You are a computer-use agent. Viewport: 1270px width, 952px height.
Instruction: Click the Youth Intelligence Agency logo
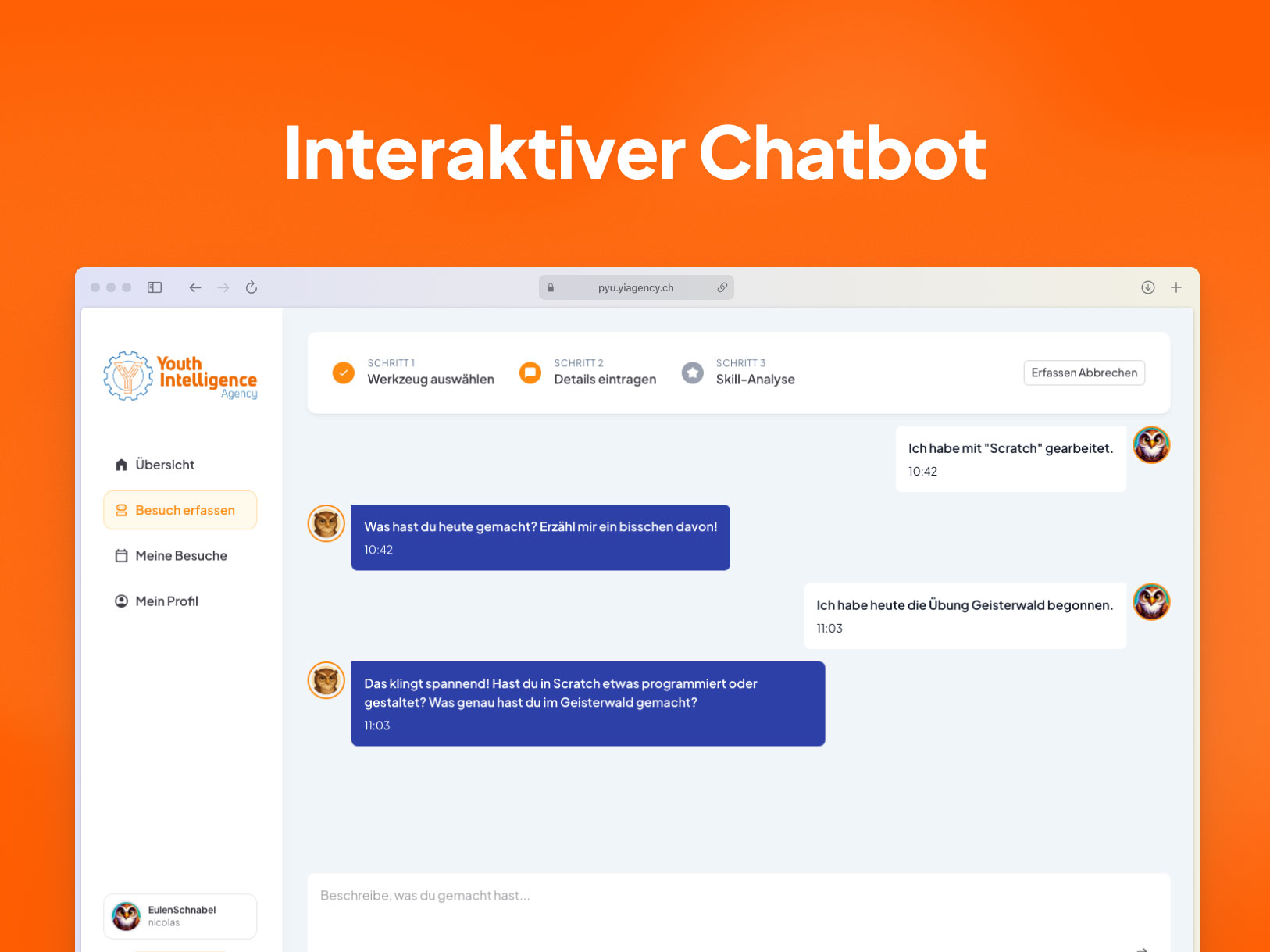click(180, 376)
